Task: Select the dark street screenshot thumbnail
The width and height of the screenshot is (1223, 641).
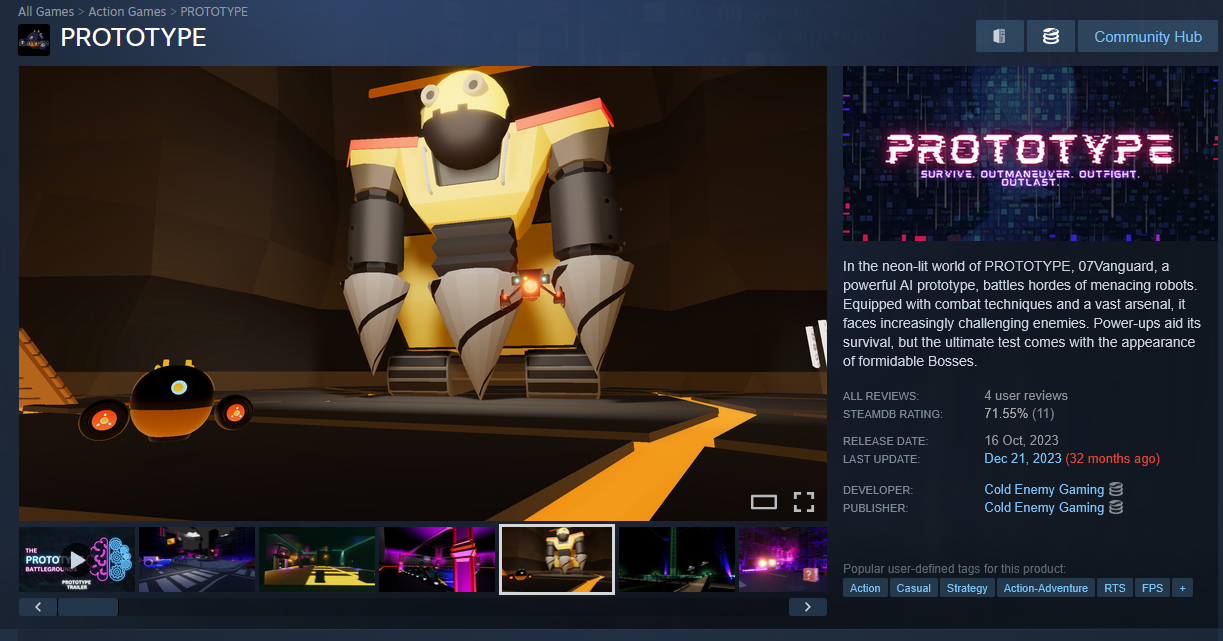Action: [197, 560]
